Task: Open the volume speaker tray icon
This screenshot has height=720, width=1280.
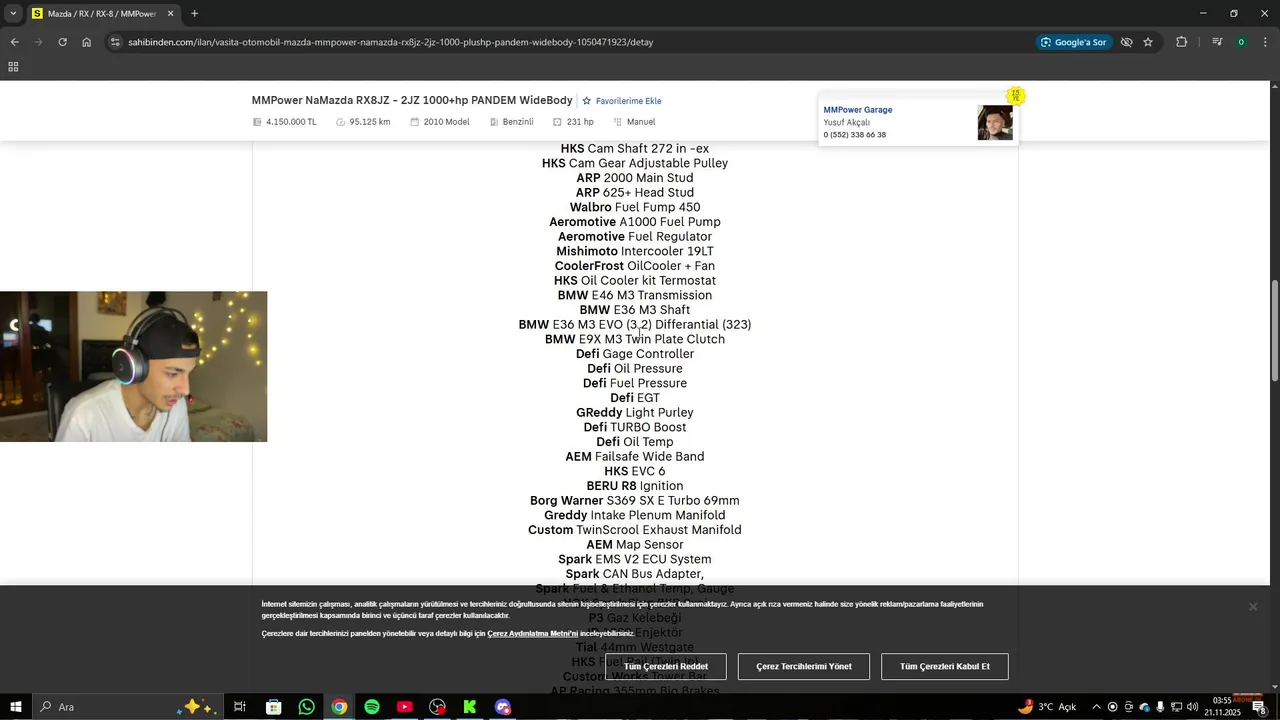Action: coord(1192,707)
